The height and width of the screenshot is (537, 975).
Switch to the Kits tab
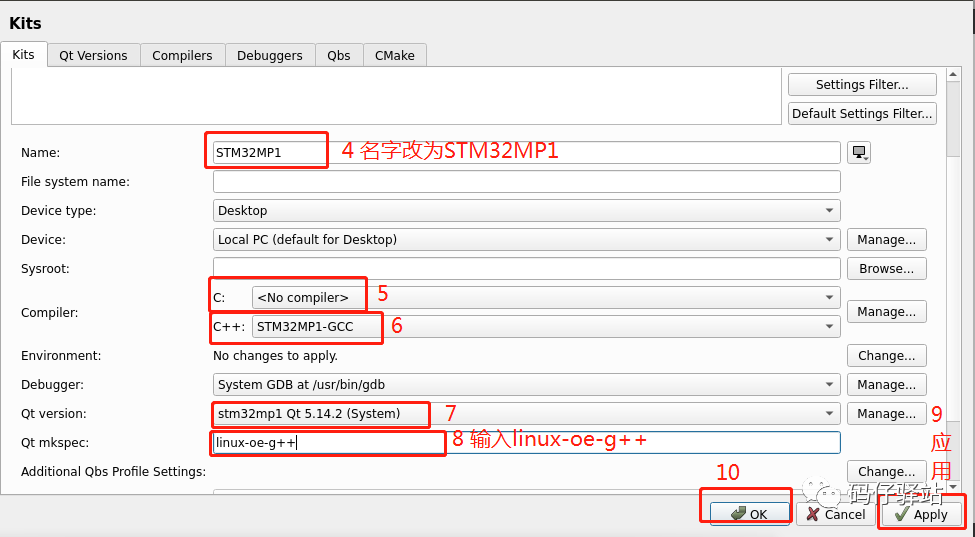24,55
